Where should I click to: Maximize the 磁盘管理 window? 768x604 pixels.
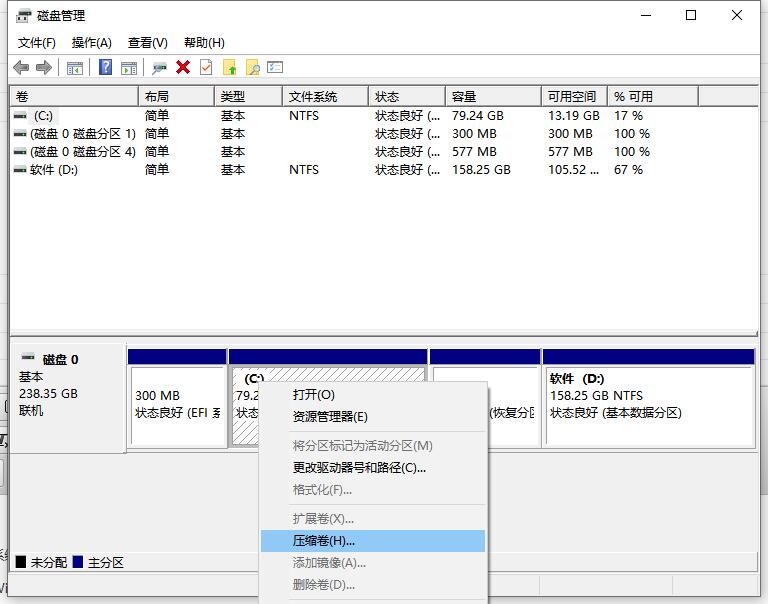click(691, 16)
